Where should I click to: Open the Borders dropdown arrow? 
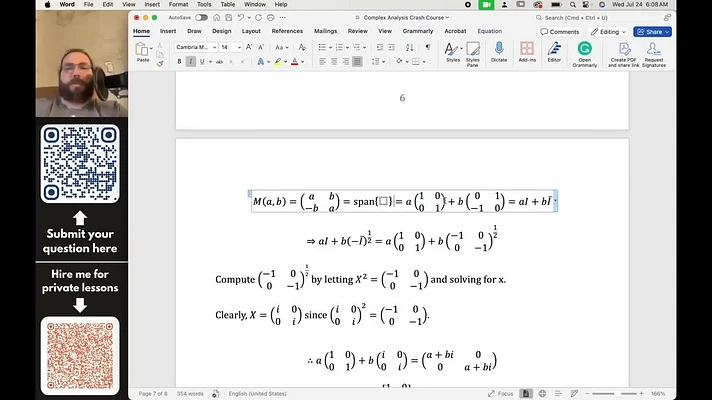424,62
